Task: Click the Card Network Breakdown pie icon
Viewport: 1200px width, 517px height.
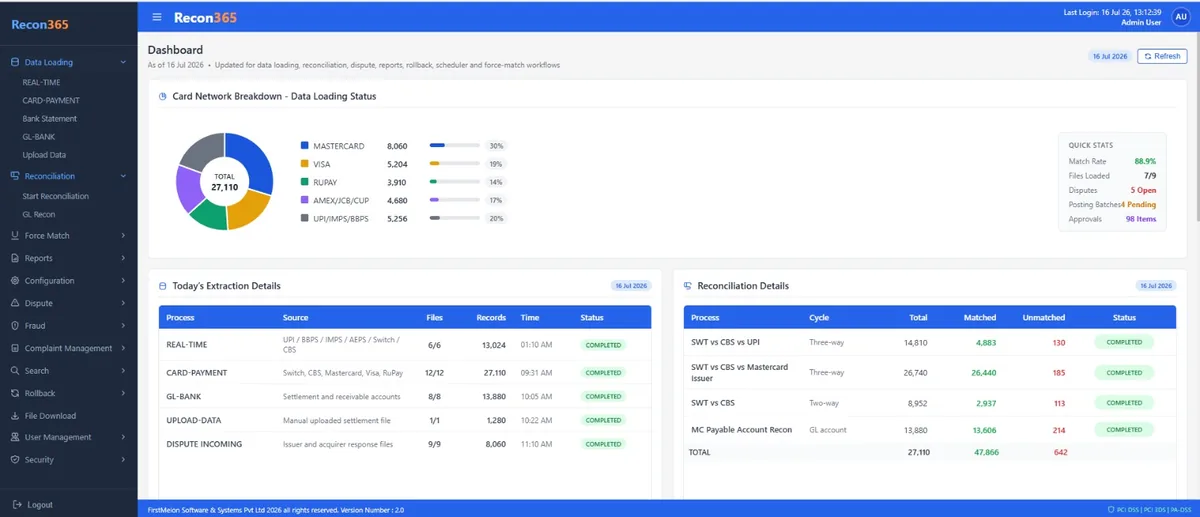Action: click(163, 97)
